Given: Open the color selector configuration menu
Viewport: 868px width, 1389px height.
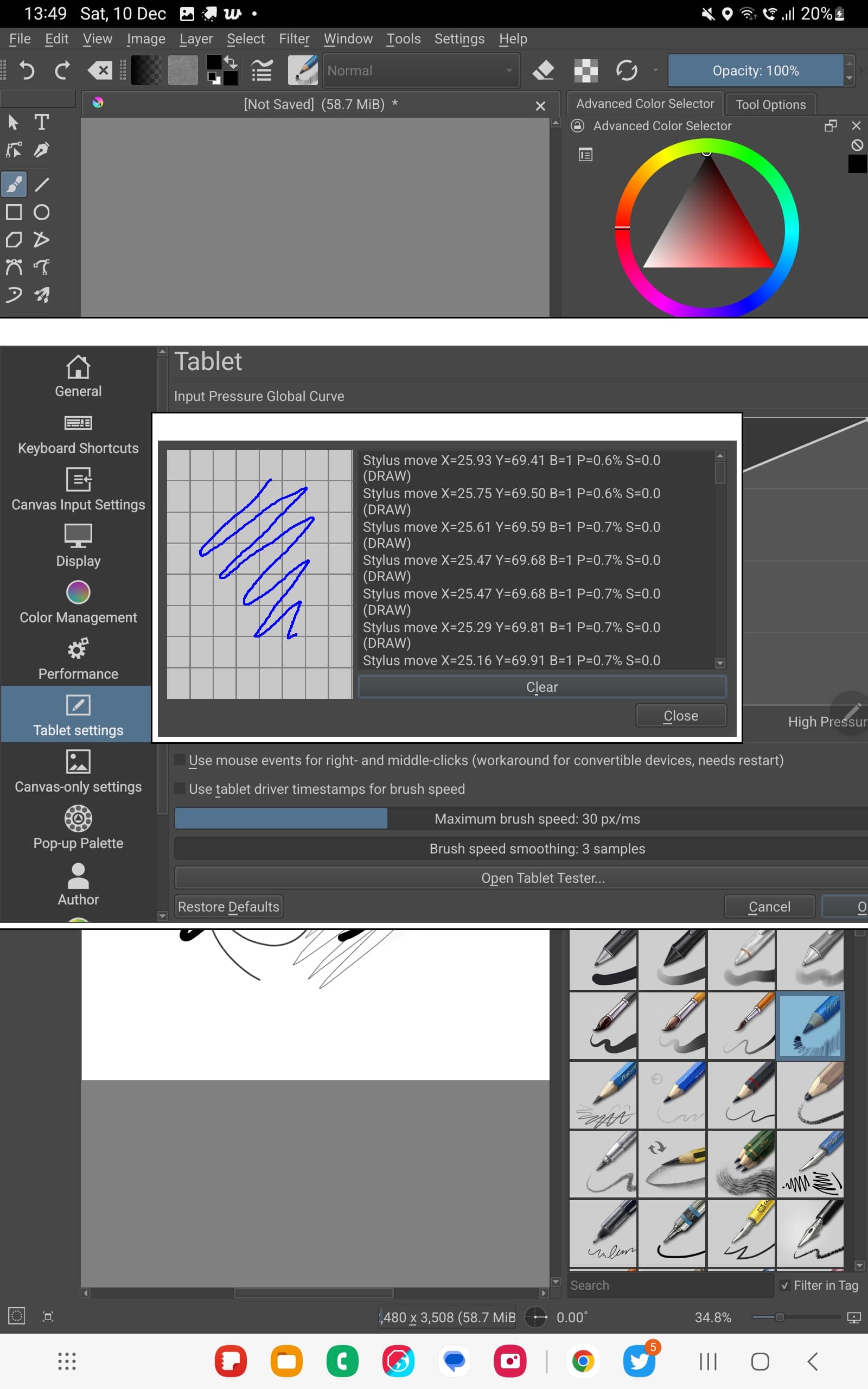Looking at the screenshot, I should point(584,155).
